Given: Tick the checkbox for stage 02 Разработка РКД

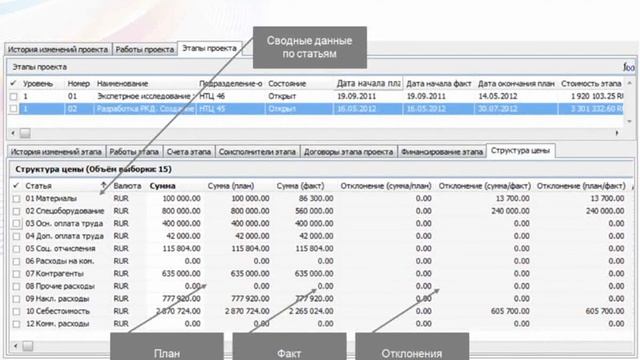Looking at the screenshot, I should pos(13,109).
